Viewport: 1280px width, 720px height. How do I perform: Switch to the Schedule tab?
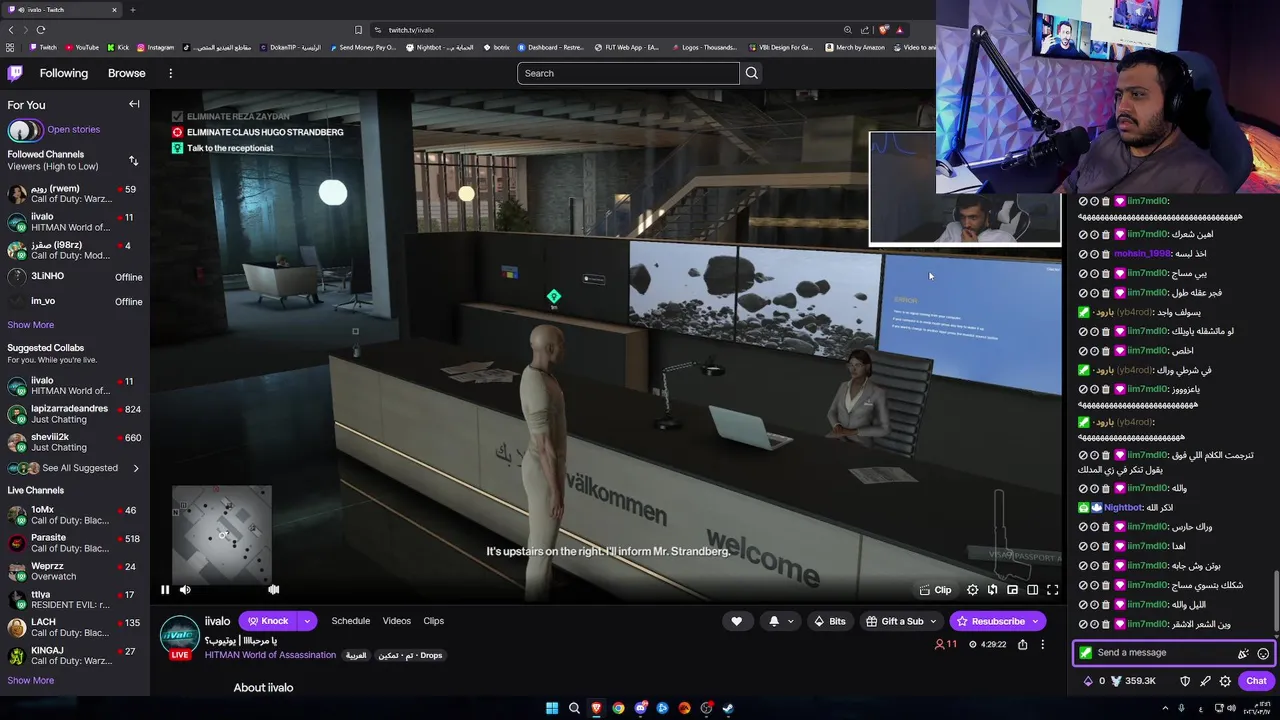coord(350,621)
